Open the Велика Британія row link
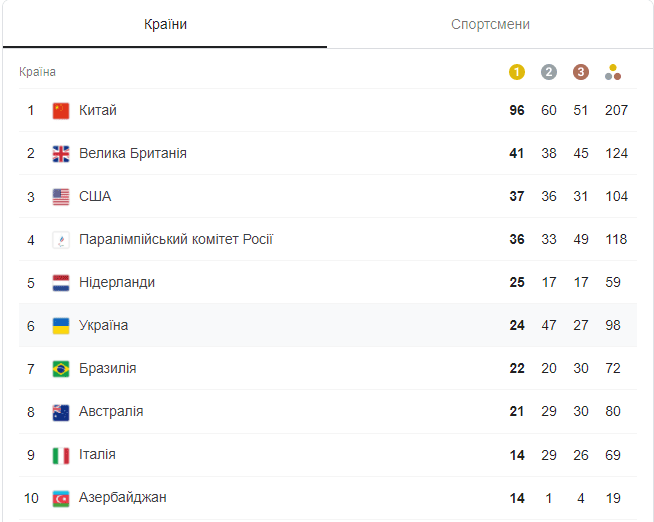This screenshot has height=522, width=654. (133, 153)
